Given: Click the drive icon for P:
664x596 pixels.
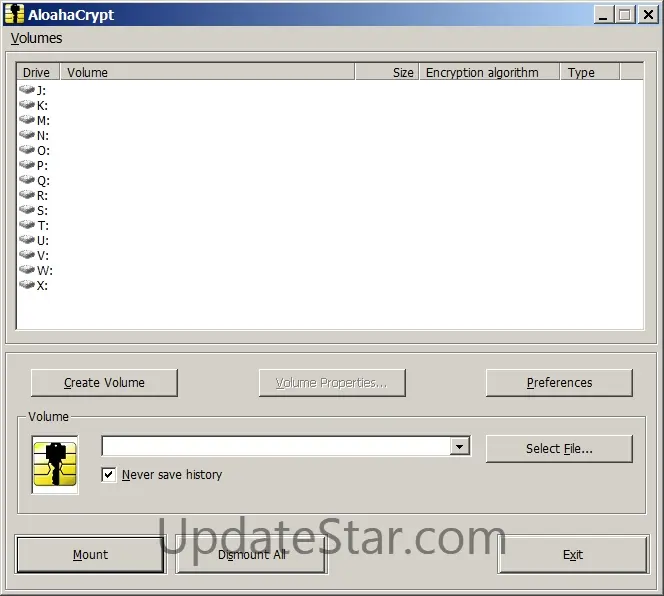Looking at the screenshot, I should point(27,165).
